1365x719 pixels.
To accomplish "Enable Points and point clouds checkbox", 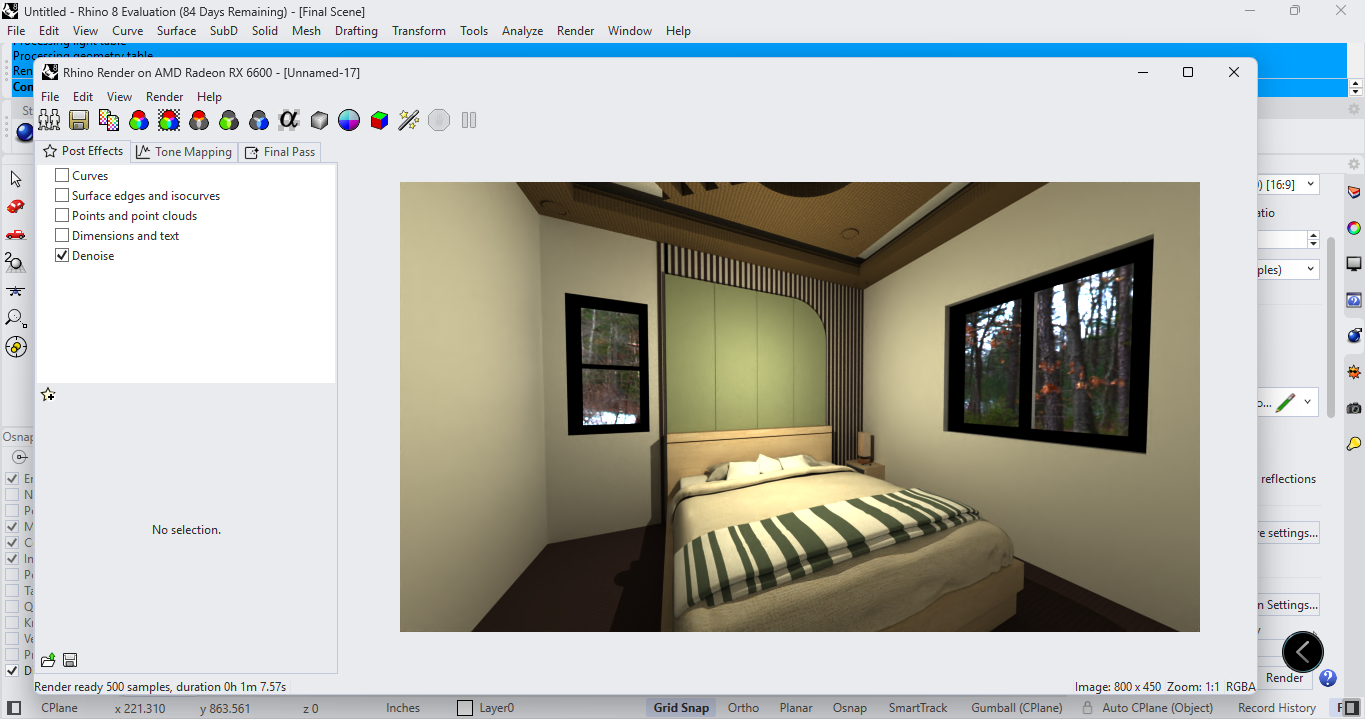I will click(62, 216).
